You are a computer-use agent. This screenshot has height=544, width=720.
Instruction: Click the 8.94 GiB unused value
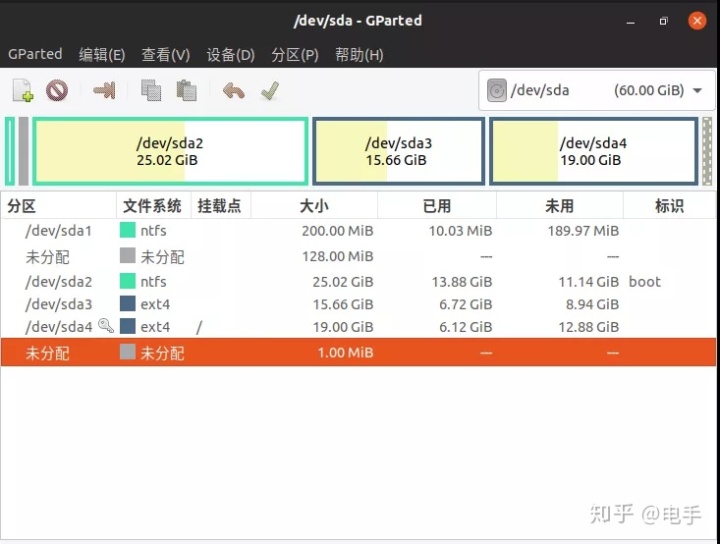tap(592, 304)
